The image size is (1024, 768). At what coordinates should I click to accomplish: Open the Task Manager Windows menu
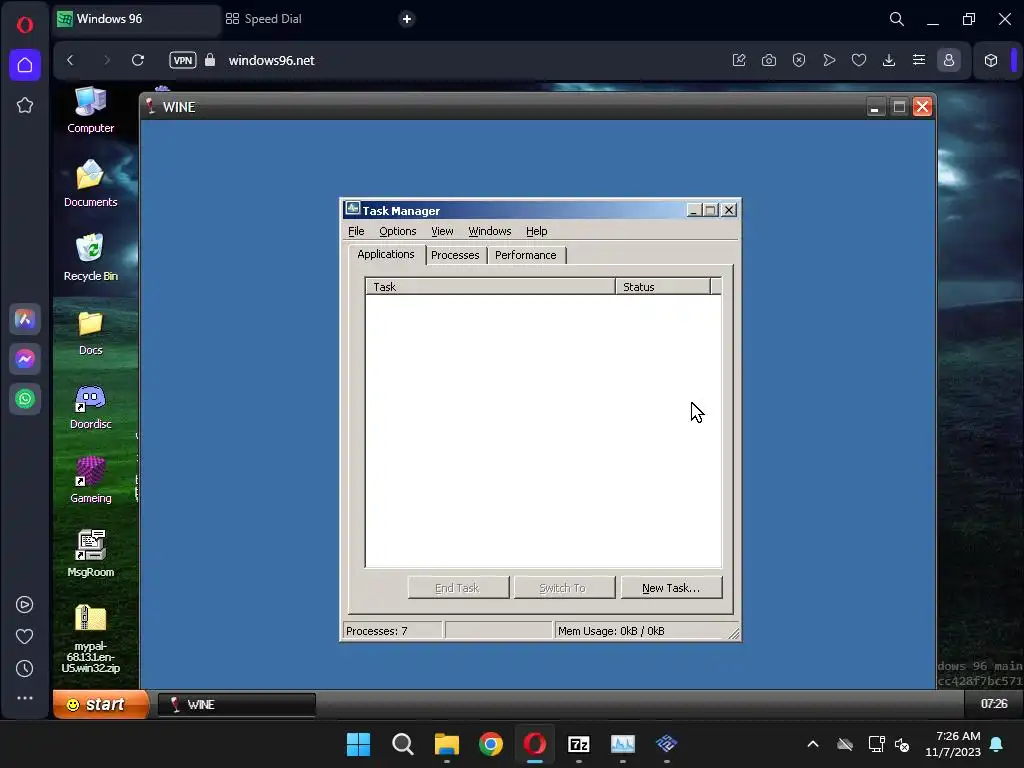(x=490, y=231)
